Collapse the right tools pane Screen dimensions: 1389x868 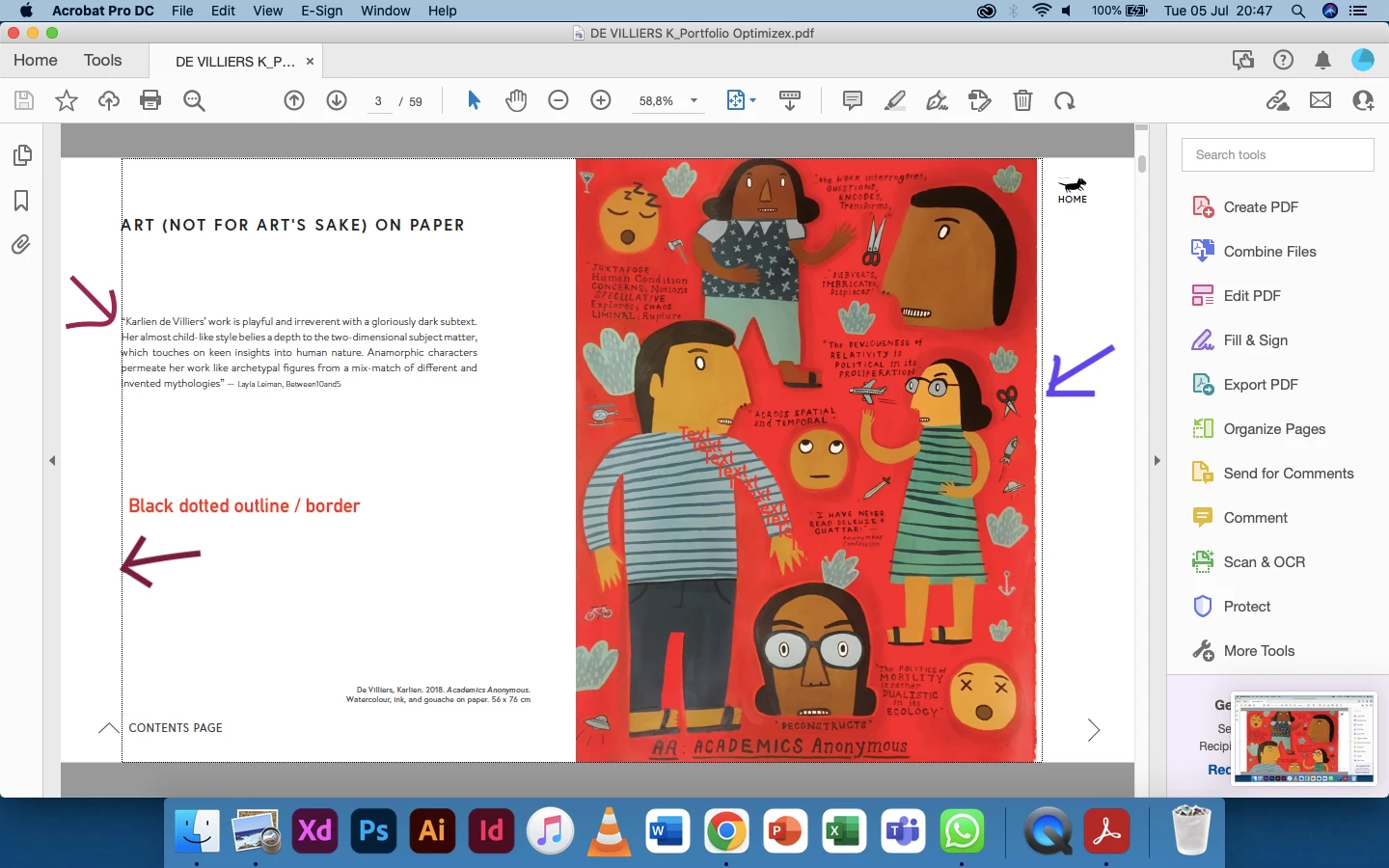[1157, 461]
